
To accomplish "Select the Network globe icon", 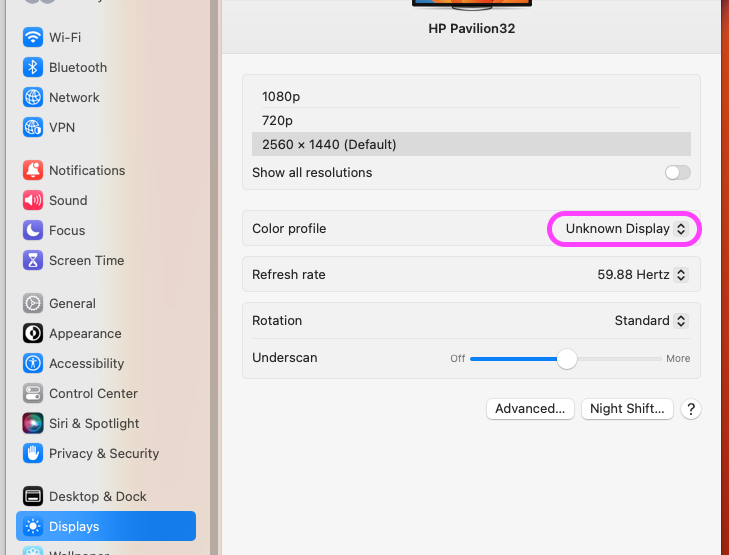I will click(33, 97).
